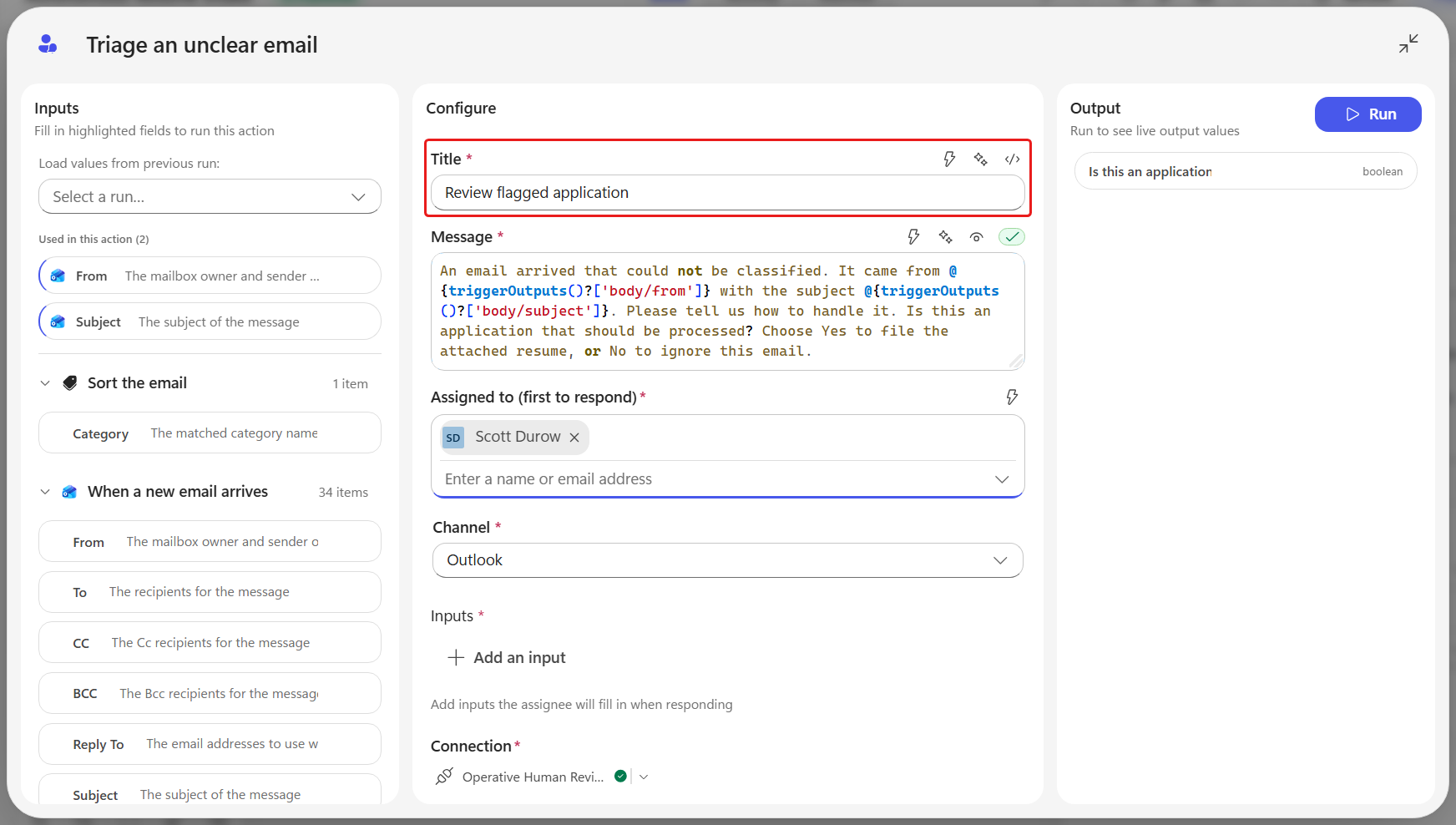
Task: Select the Subject item at the list bottom
Action: point(210,791)
